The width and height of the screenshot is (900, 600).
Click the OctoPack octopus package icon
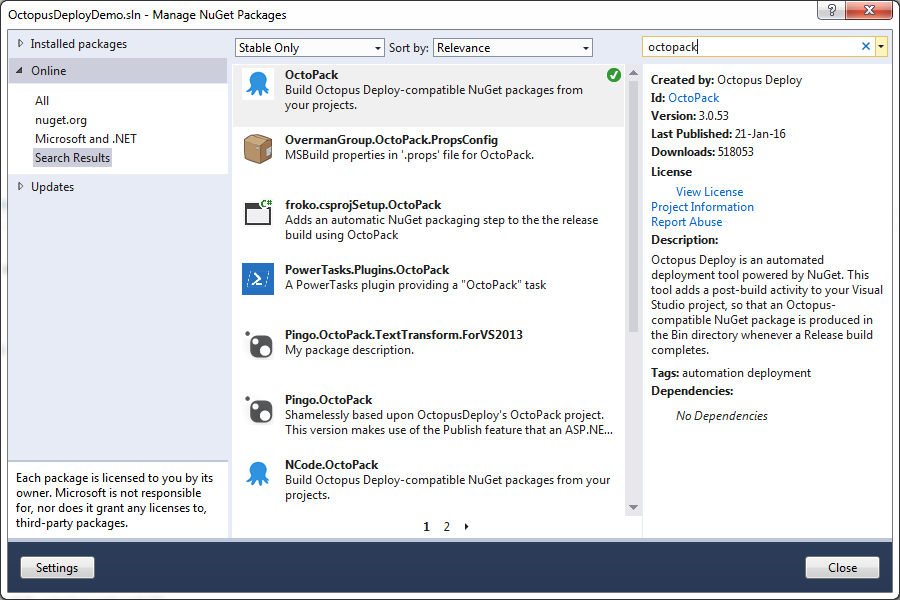(258, 84)
